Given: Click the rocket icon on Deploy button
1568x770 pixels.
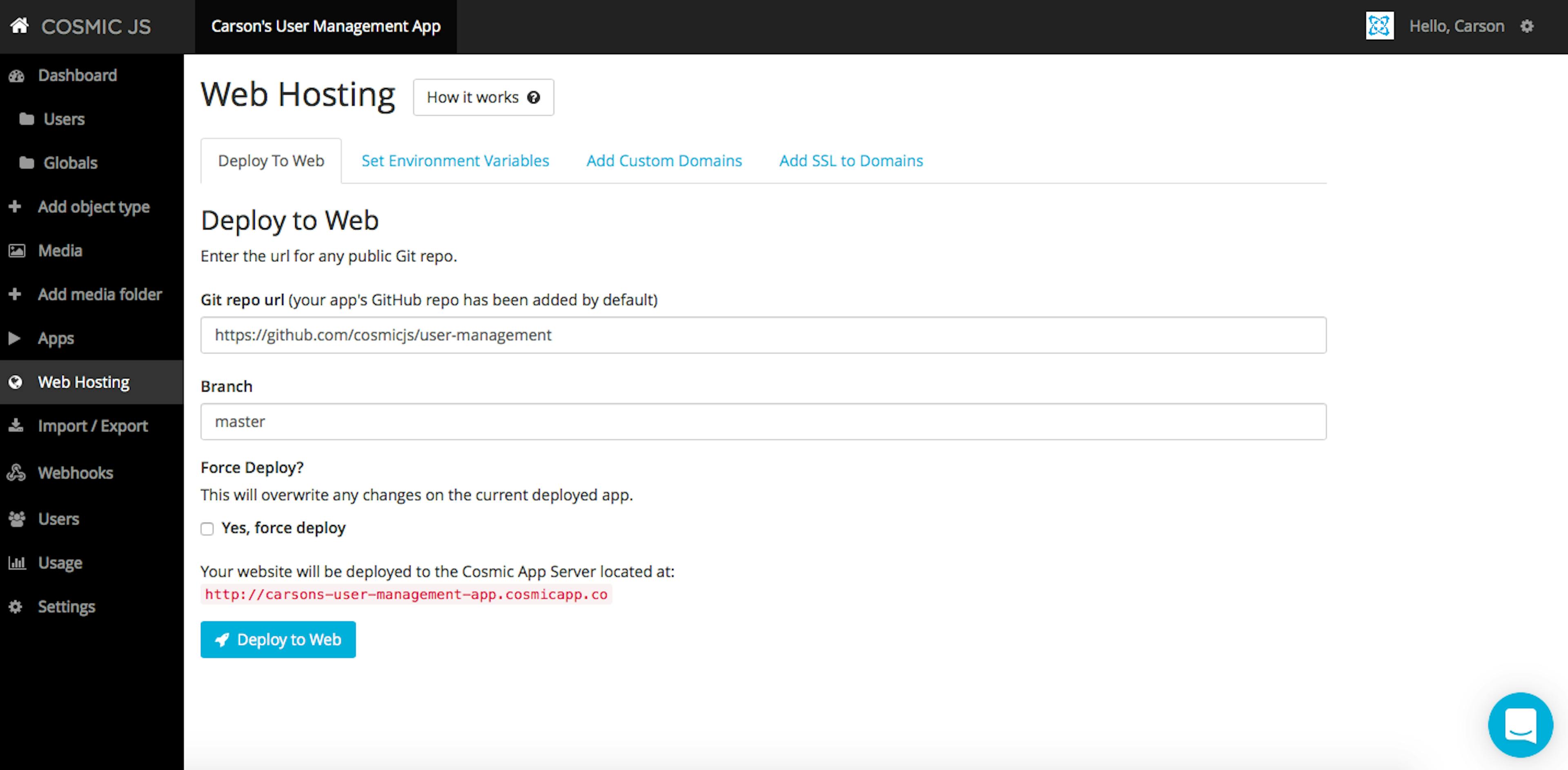Looking at the screenshot, I should tap(222, 640).
